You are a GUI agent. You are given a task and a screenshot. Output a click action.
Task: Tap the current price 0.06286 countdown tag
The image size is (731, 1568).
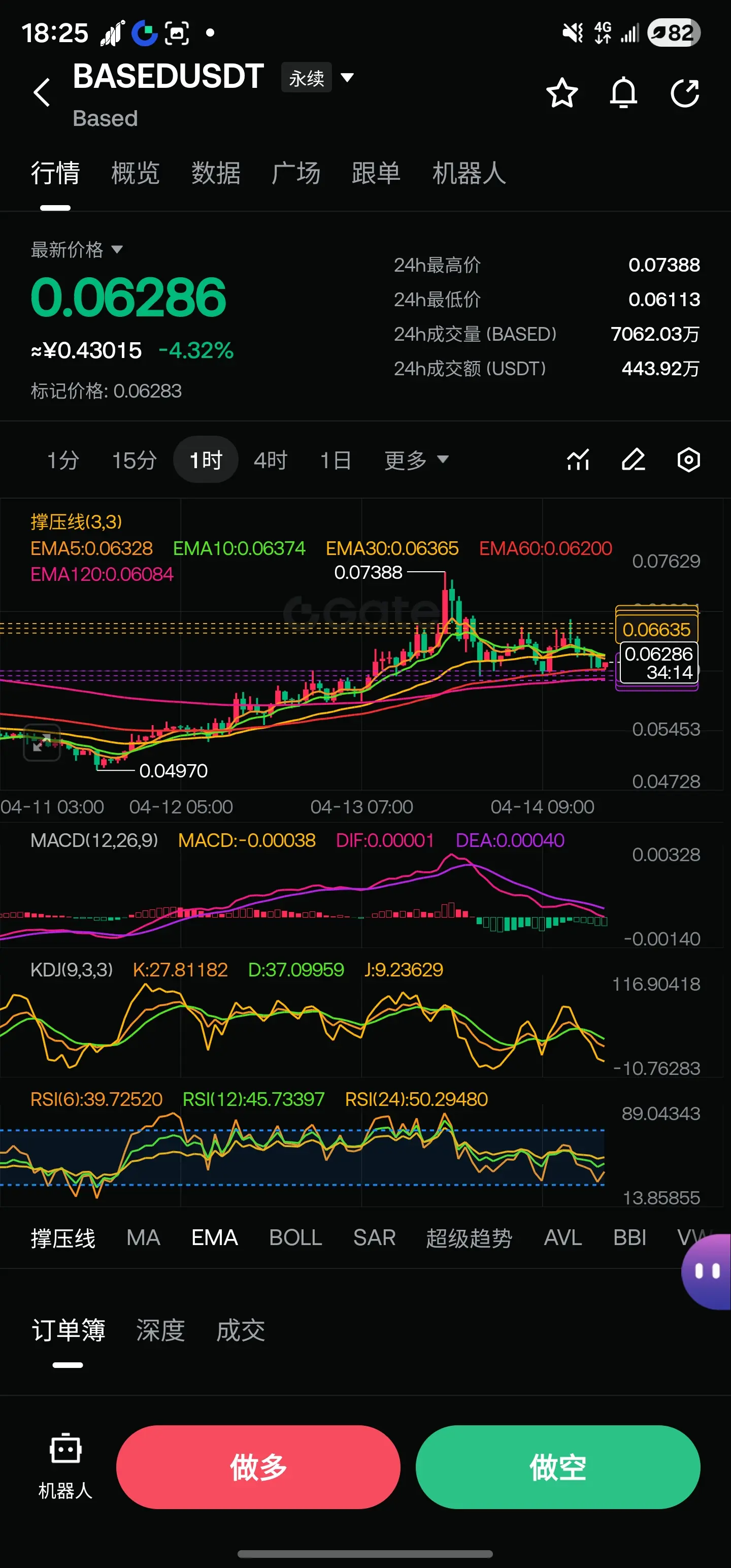point(658,663)
